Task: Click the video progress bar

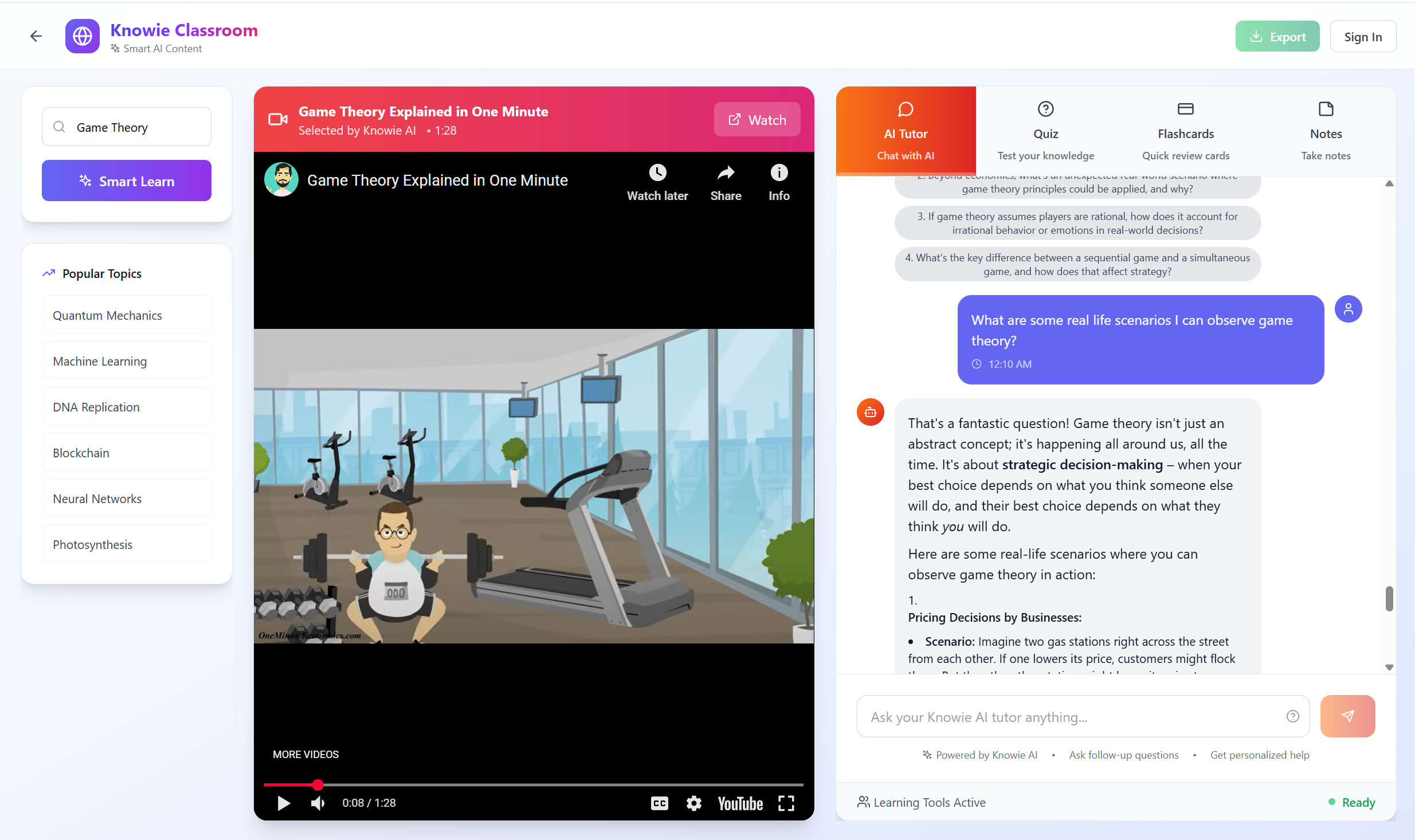Action: pyautogui.click(x=533, y=784)
